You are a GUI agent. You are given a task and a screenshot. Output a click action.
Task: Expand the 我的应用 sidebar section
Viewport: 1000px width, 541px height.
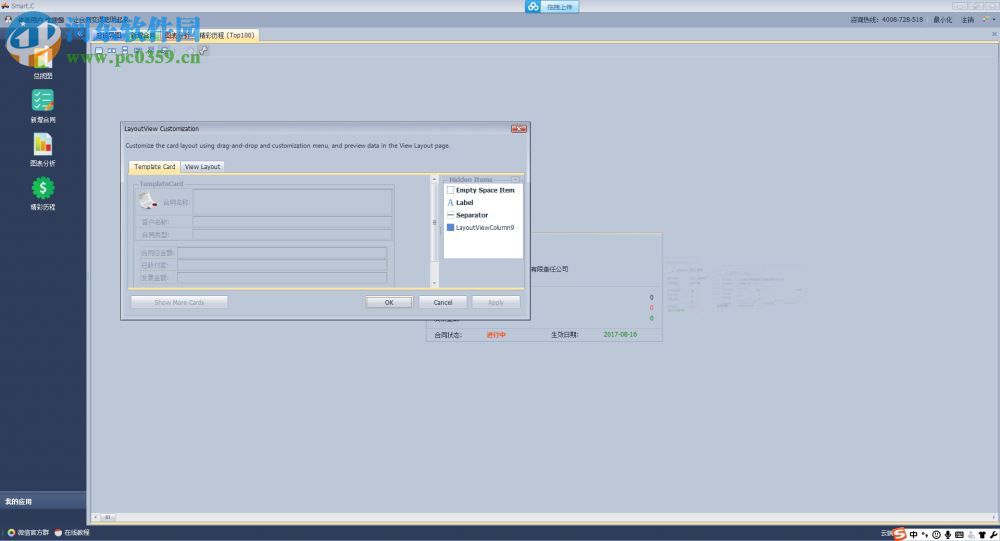pos(43,501)
